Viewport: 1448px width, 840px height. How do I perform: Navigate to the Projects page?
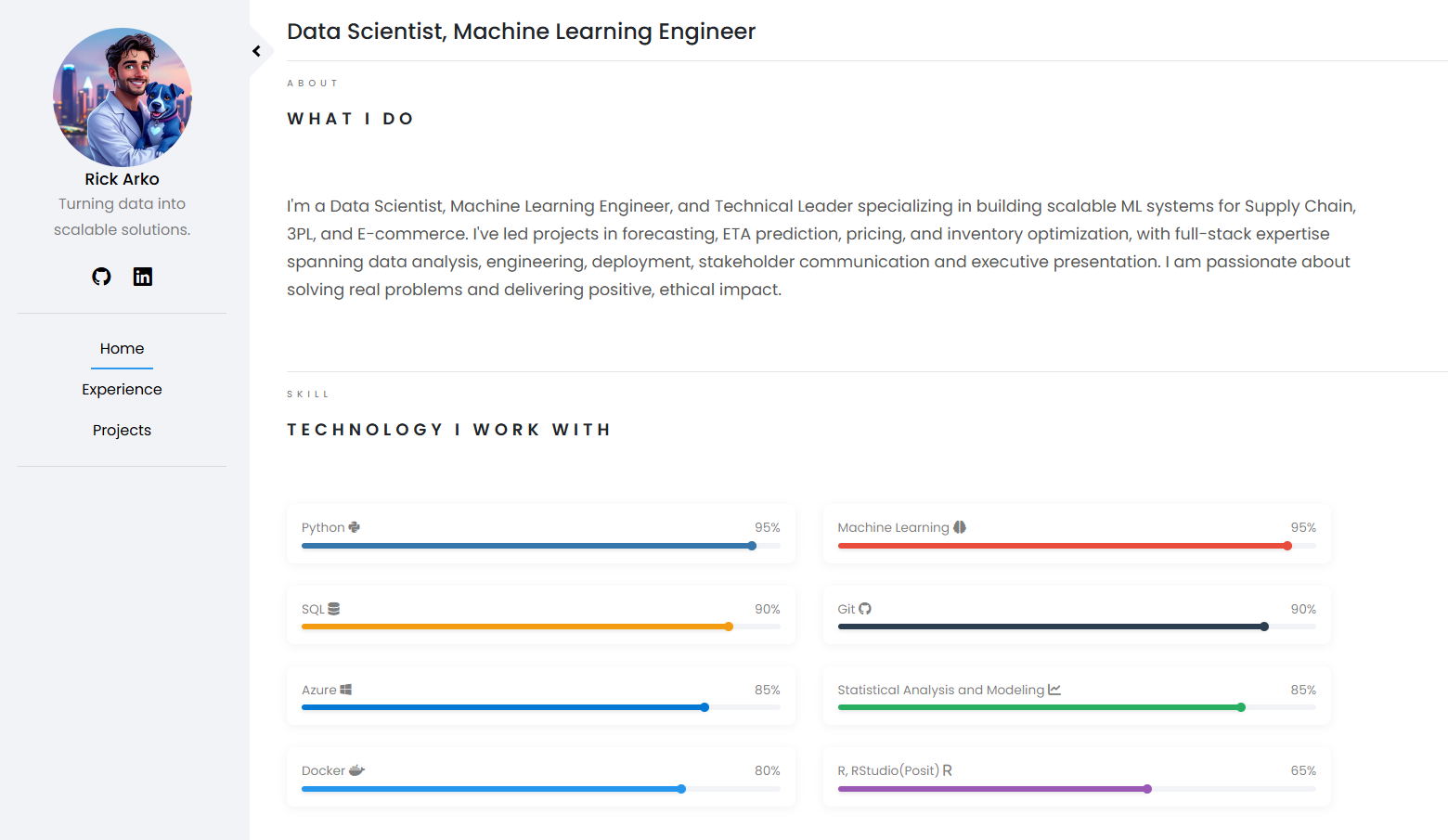click(x=122, y=431)
